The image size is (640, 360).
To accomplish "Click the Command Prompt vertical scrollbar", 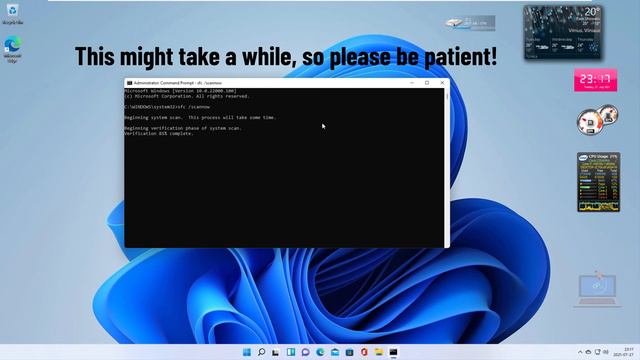I will [447, 167].
